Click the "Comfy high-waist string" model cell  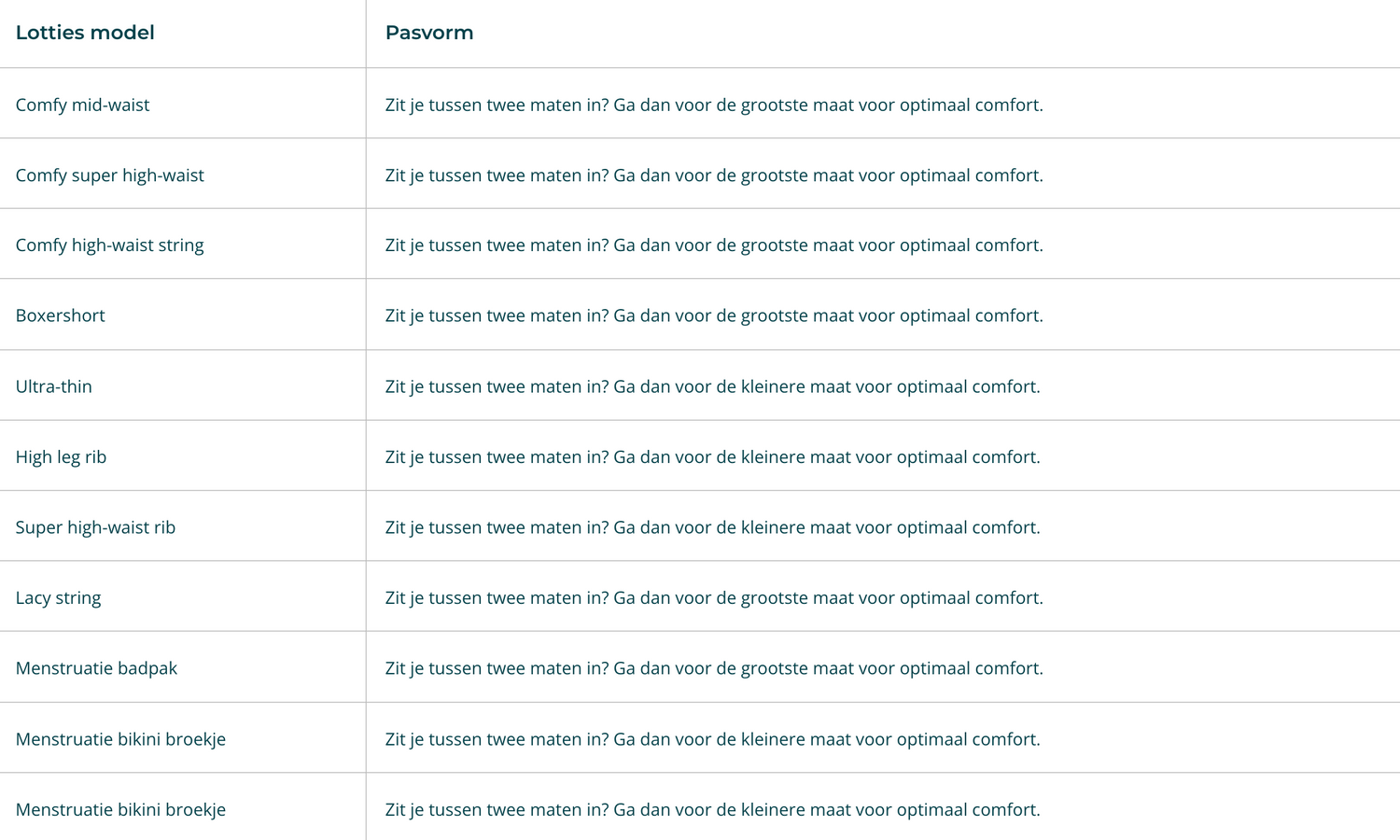(x=109, y=245)
